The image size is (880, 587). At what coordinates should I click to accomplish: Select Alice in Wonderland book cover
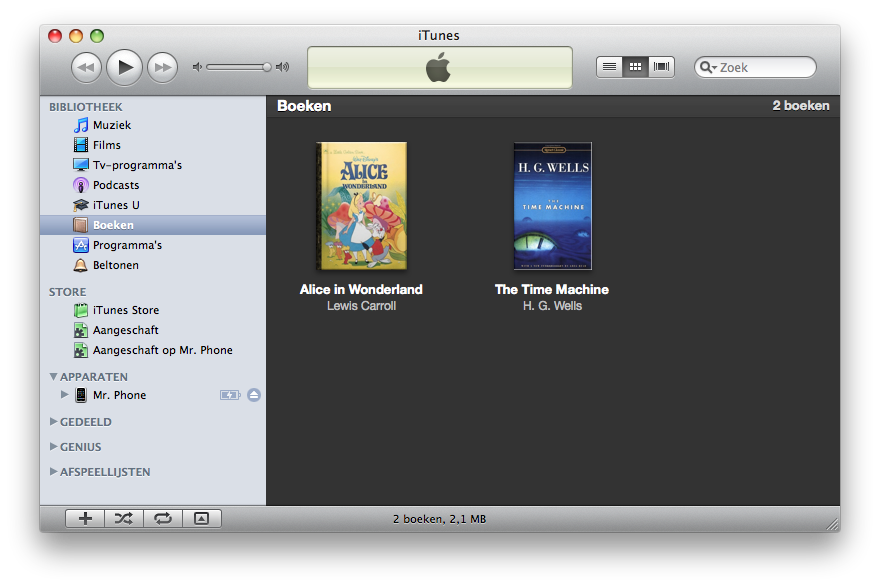pyautogui.click(x=361, y=206)
